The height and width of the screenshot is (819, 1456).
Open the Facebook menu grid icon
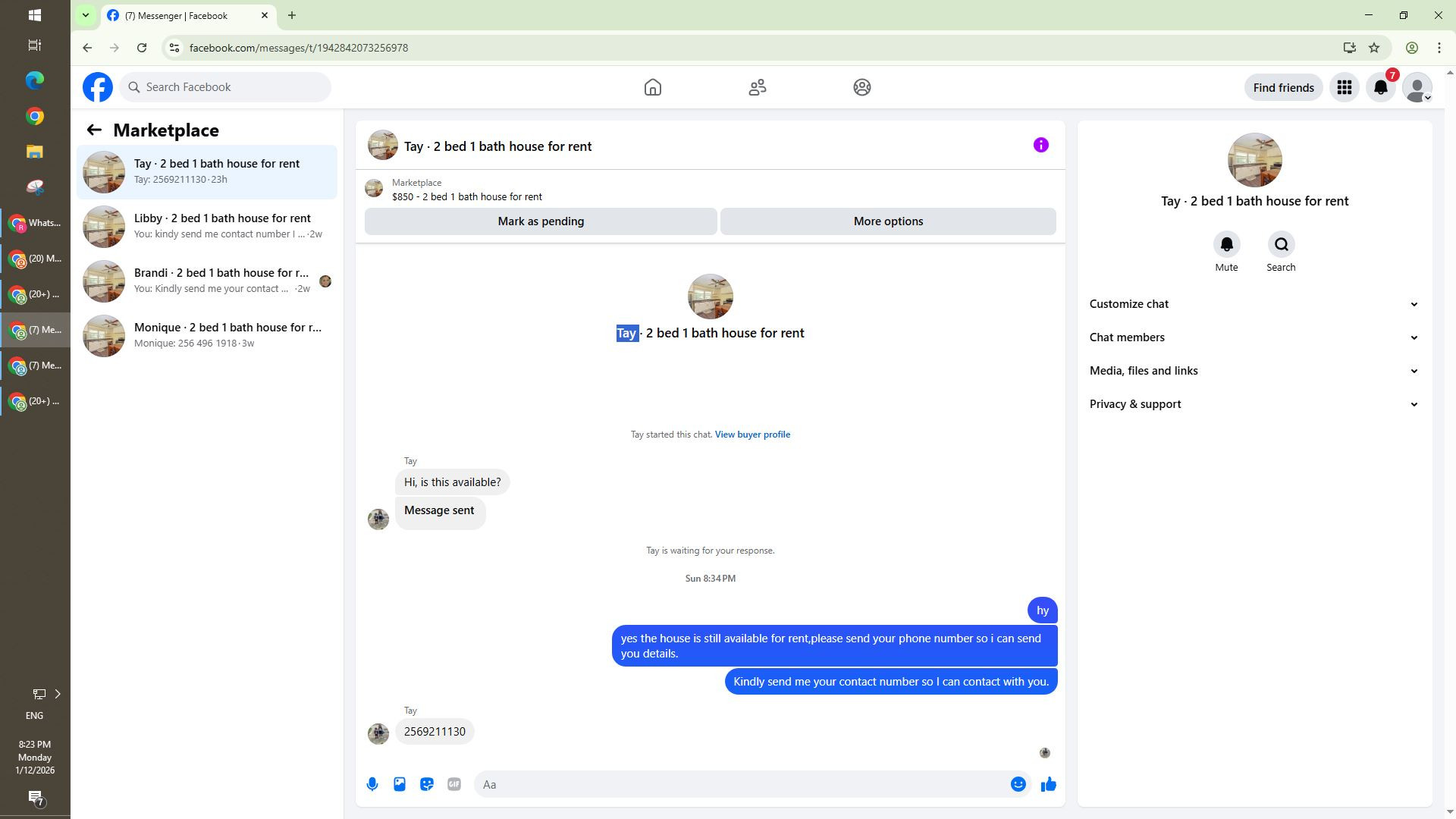(x=1344, y=87)
